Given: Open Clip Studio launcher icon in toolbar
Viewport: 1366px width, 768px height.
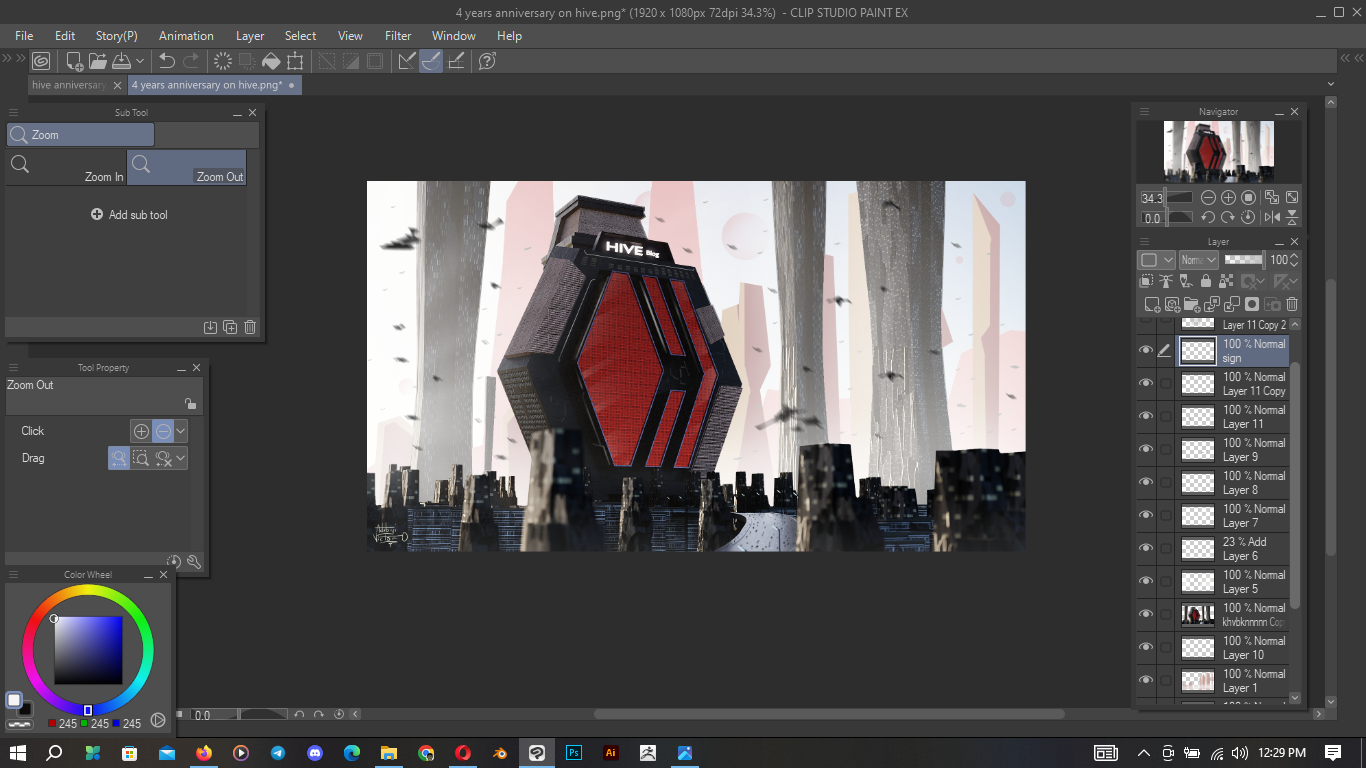Looking at the screenshot, I should point(41,61).
